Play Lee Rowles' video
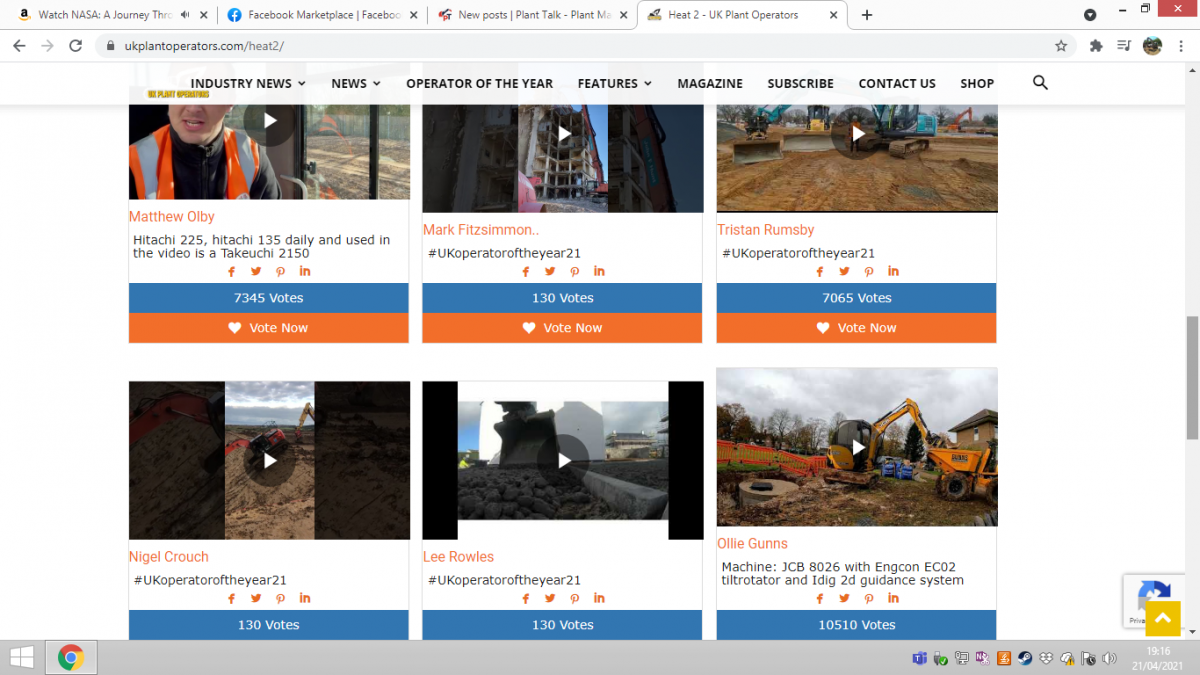Image resolution: width=1200 pixels, height=675 pixels. [x=563, y=460]
